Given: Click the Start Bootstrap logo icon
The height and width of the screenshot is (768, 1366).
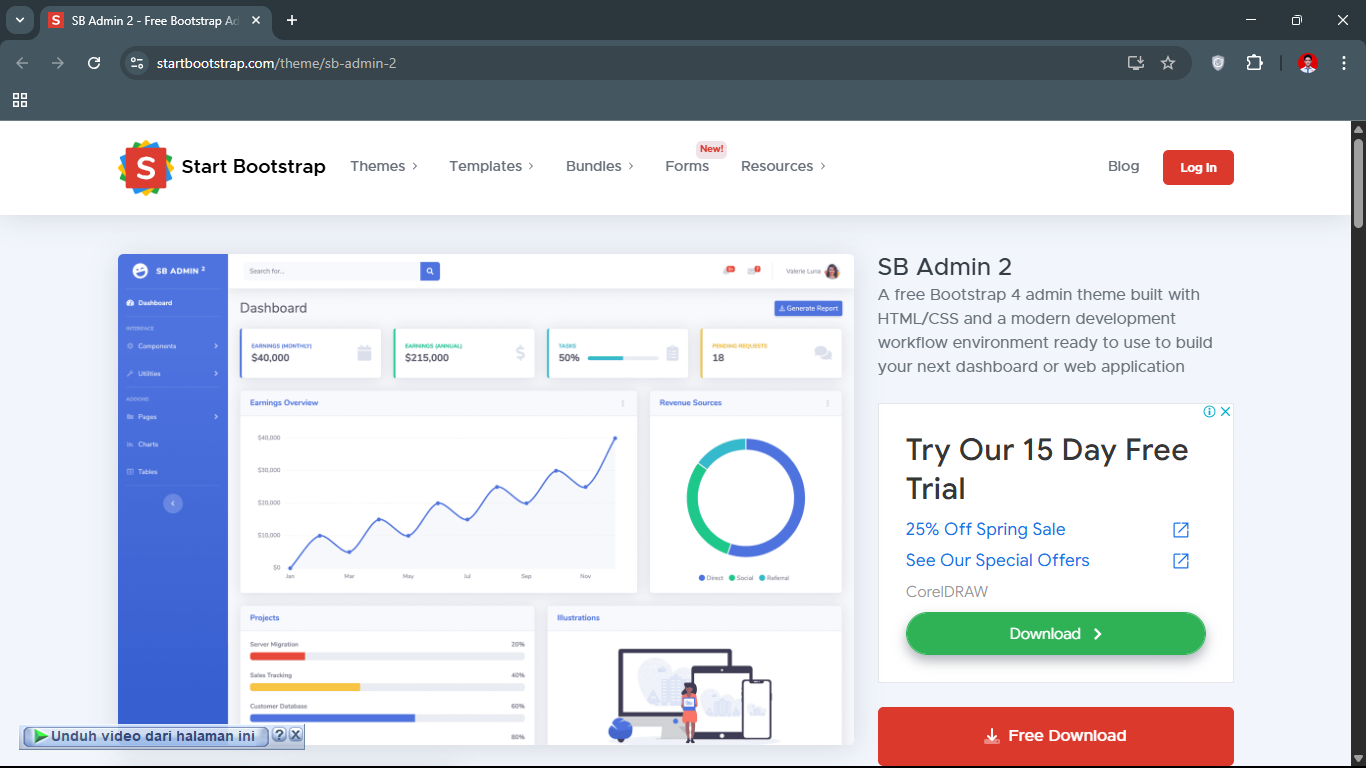Looking at the screenshot, I should (x=146, y=167).
